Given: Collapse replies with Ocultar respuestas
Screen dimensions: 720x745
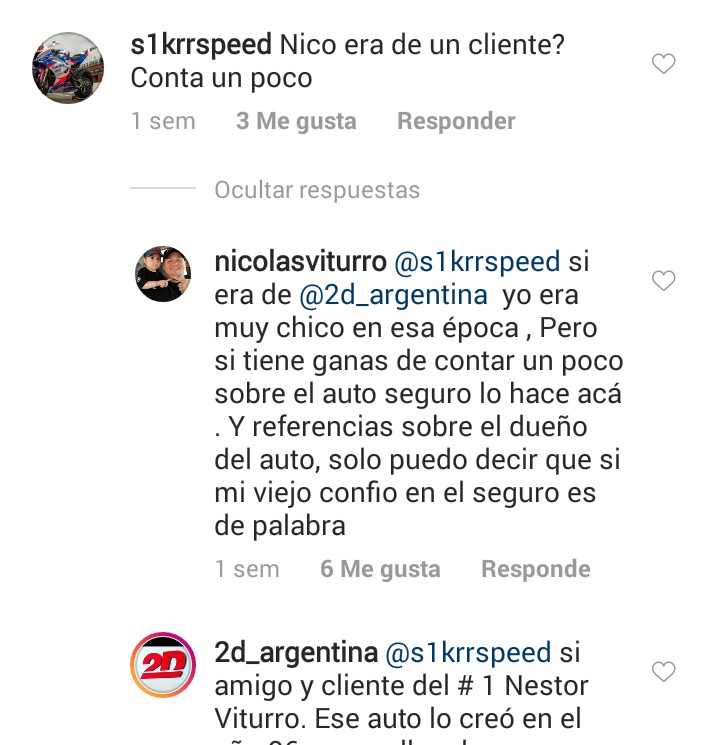Looking at the screenshot, I should pos(317,190).
